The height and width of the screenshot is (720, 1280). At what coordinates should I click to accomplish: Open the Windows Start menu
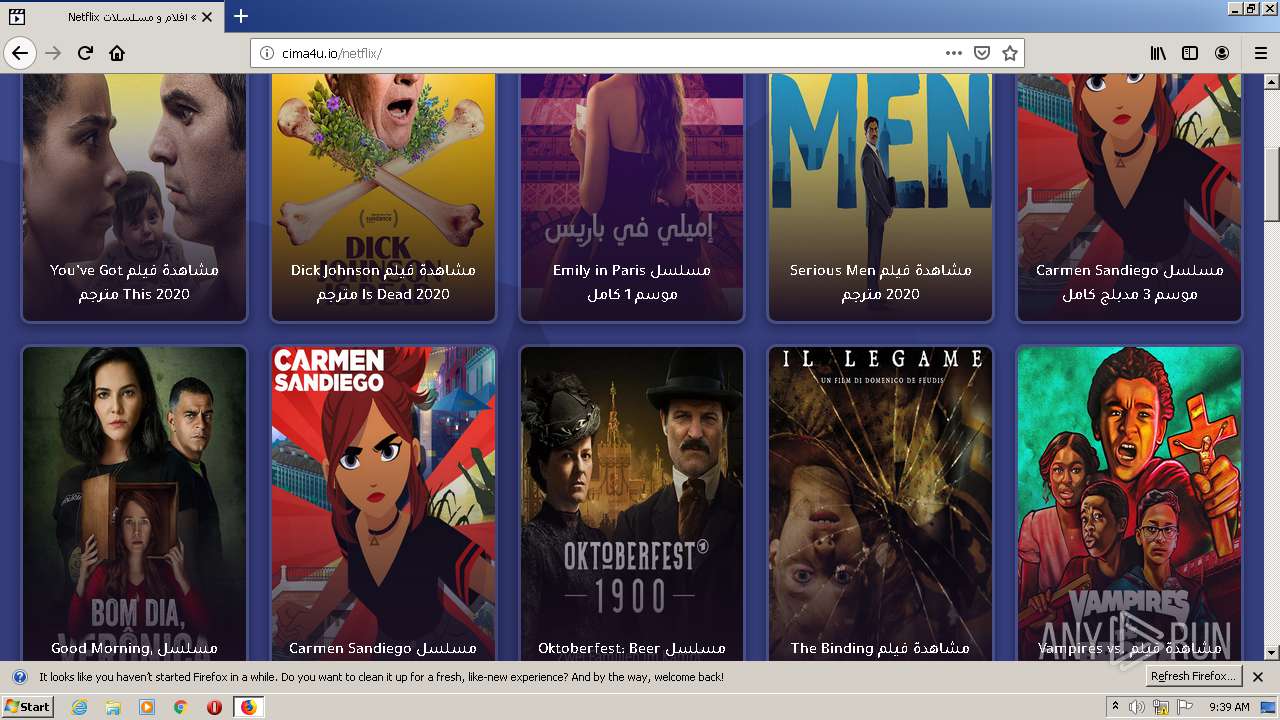[x=27, y=707]
